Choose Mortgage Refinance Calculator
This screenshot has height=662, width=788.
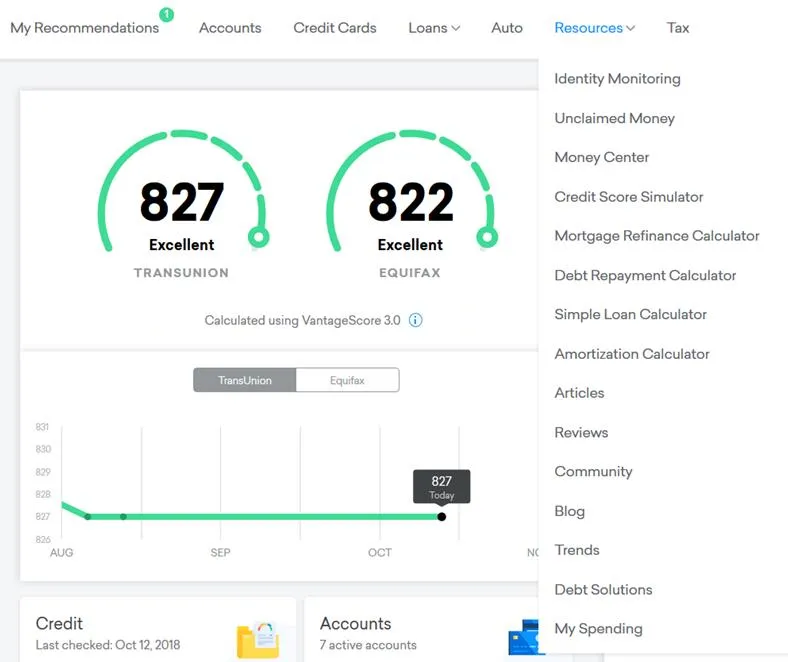[x=657, y=236]
